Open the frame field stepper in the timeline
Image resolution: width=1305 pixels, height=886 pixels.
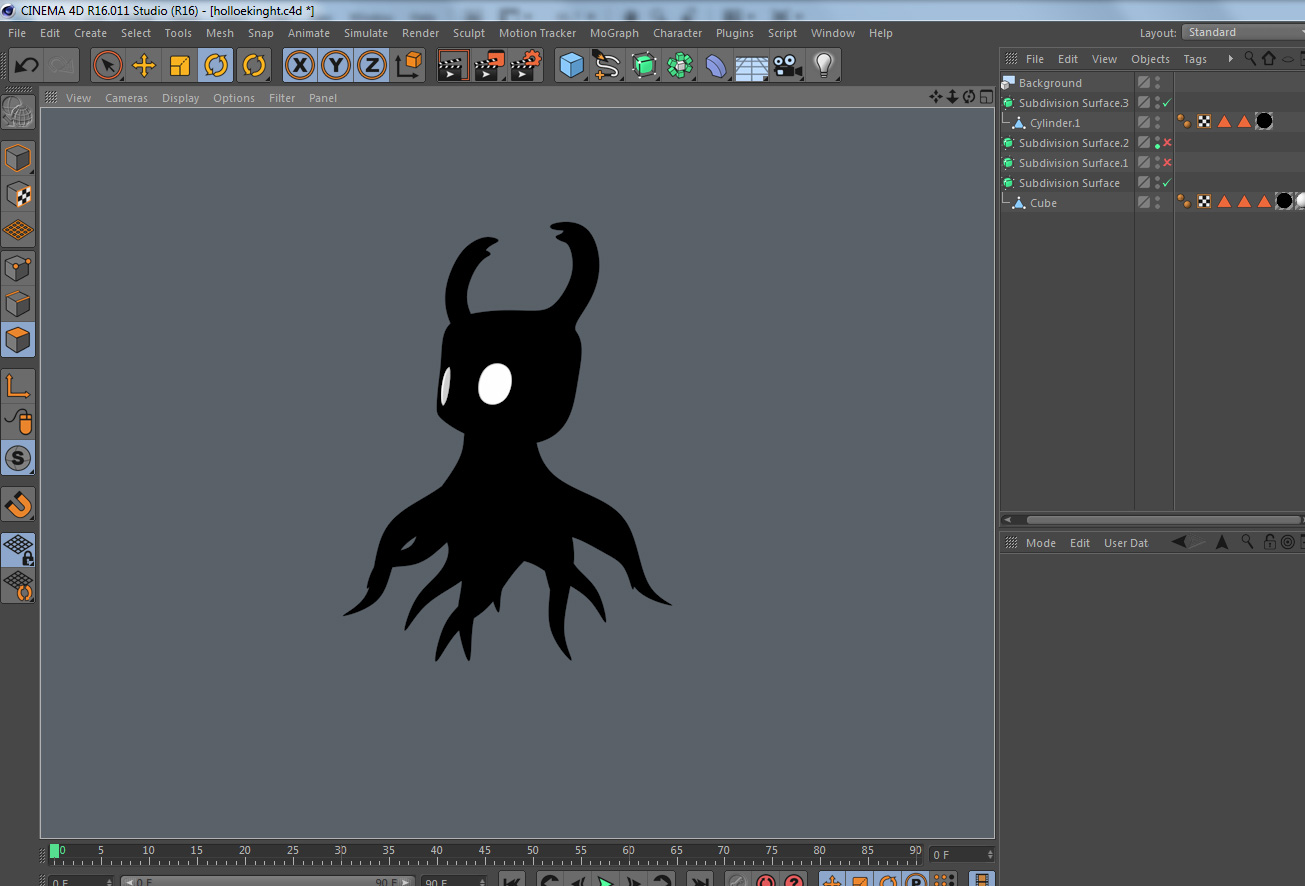point(989,853)
